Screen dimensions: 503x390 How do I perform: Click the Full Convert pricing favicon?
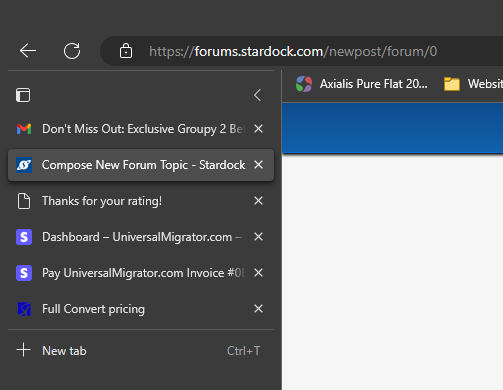(x=24, y=309)
